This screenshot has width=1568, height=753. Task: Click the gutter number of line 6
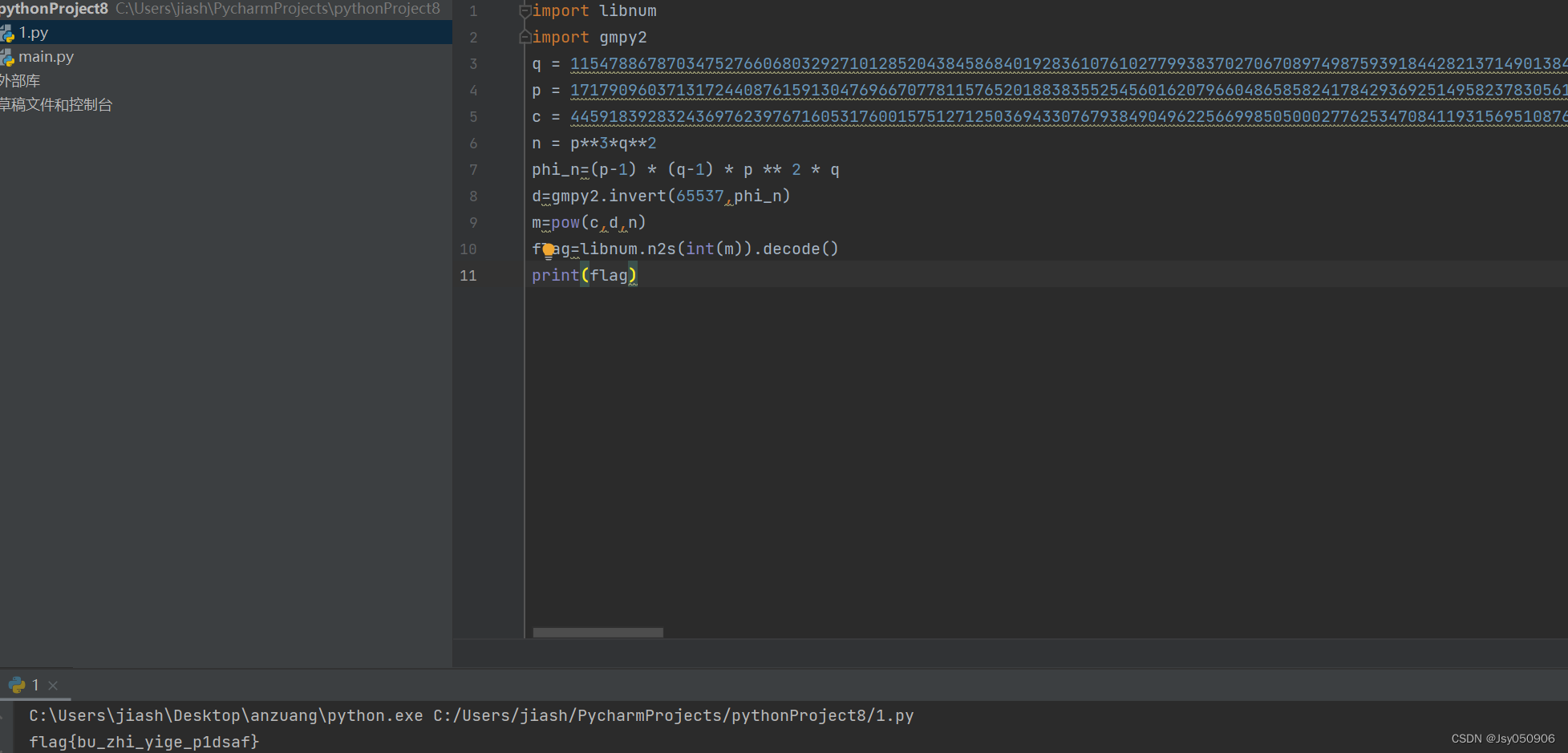pos(473,143)
